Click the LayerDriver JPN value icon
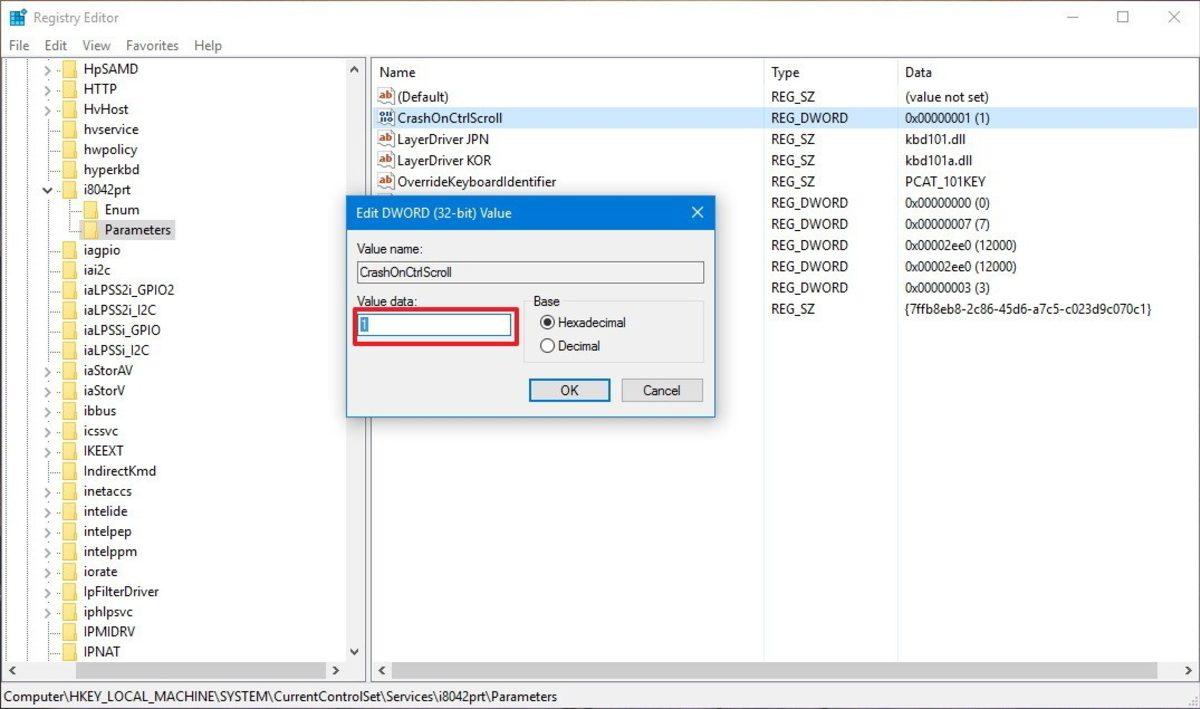This screenshot has width=1200, height=709. click(x=386, y=139)
